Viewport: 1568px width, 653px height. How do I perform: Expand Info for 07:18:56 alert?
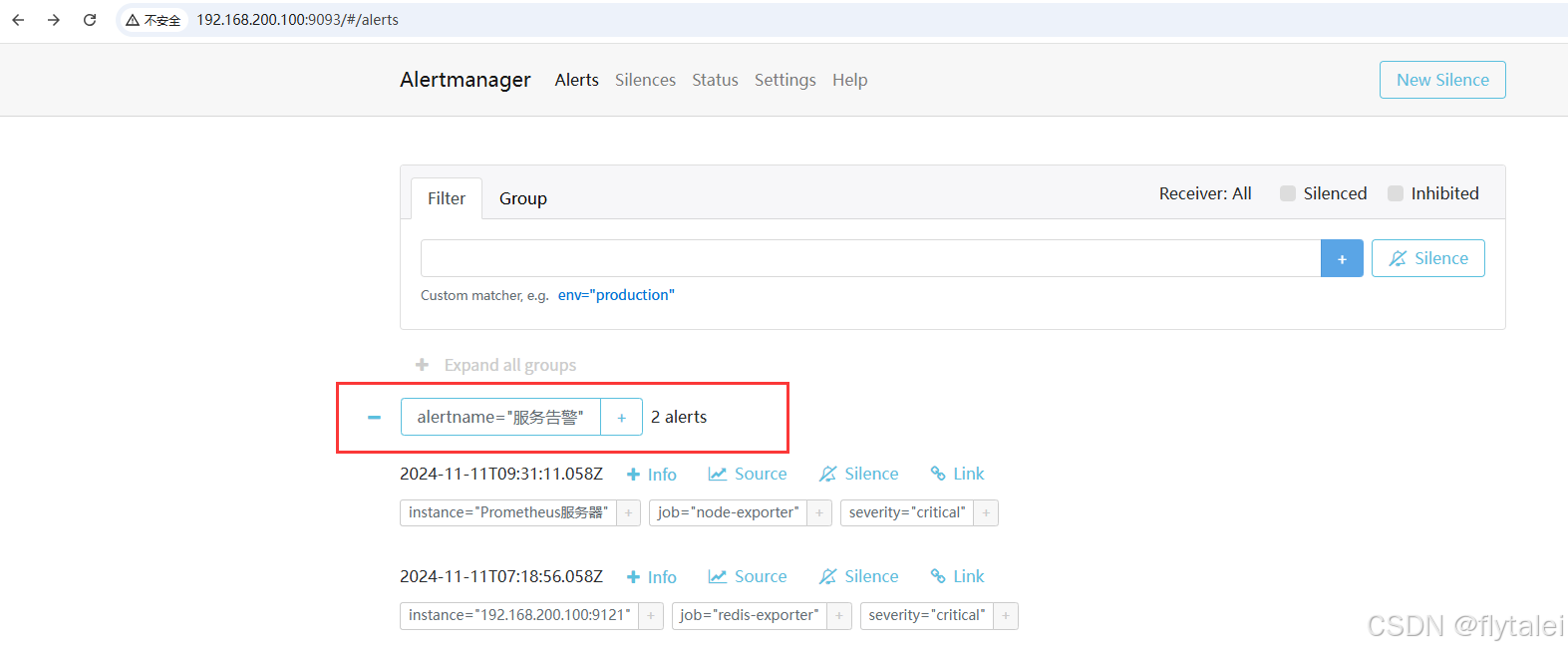click(652, 577)
